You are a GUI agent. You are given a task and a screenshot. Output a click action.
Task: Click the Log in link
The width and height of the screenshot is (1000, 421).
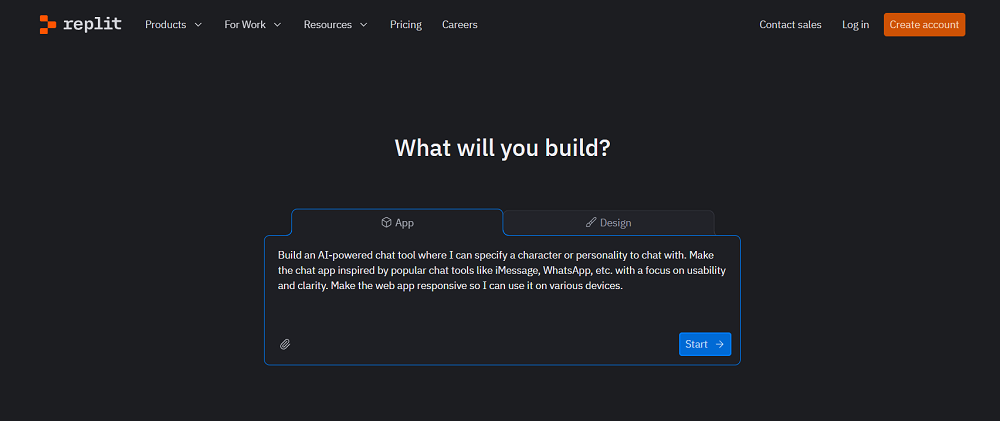(x=855, y=25)
